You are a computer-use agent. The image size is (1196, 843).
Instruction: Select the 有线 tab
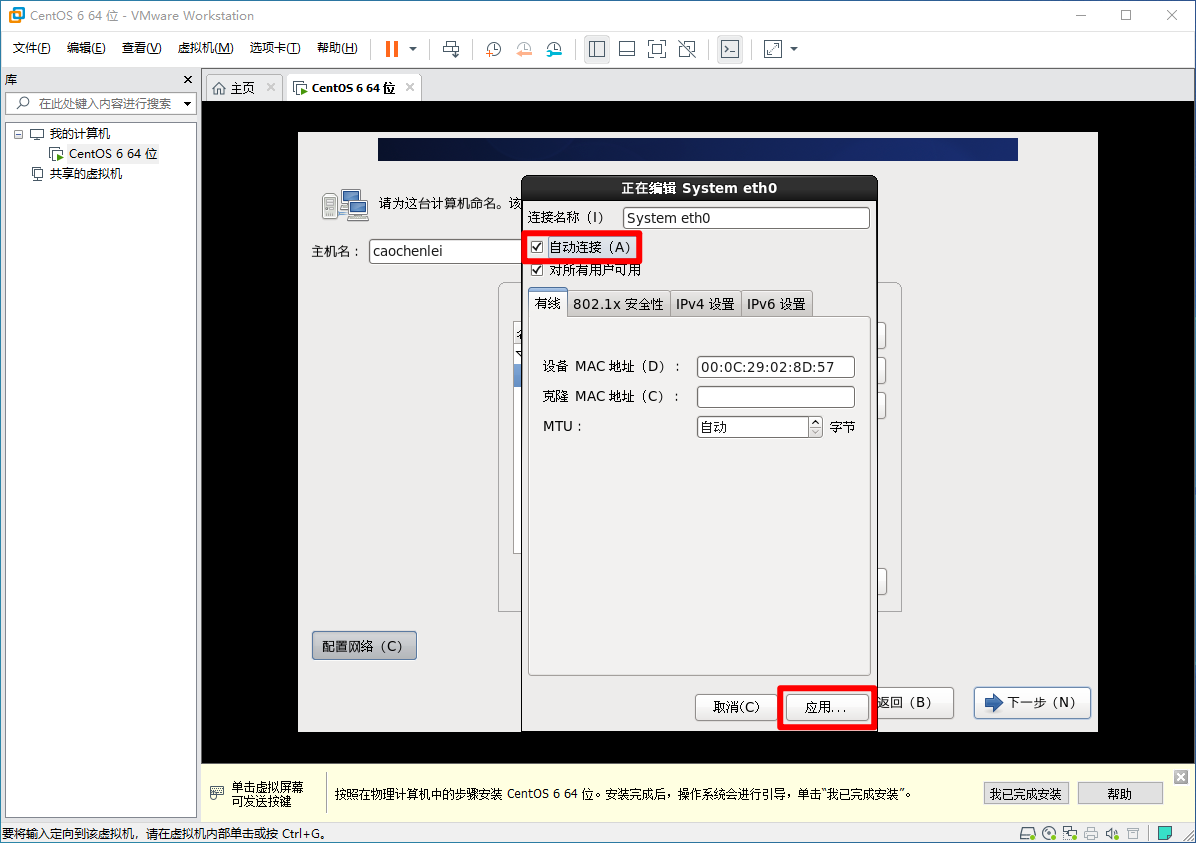click(x=548, y=303)
